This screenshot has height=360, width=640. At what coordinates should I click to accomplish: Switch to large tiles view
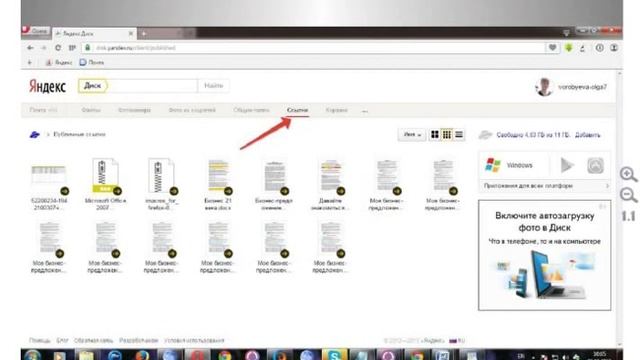coord(435,134)
